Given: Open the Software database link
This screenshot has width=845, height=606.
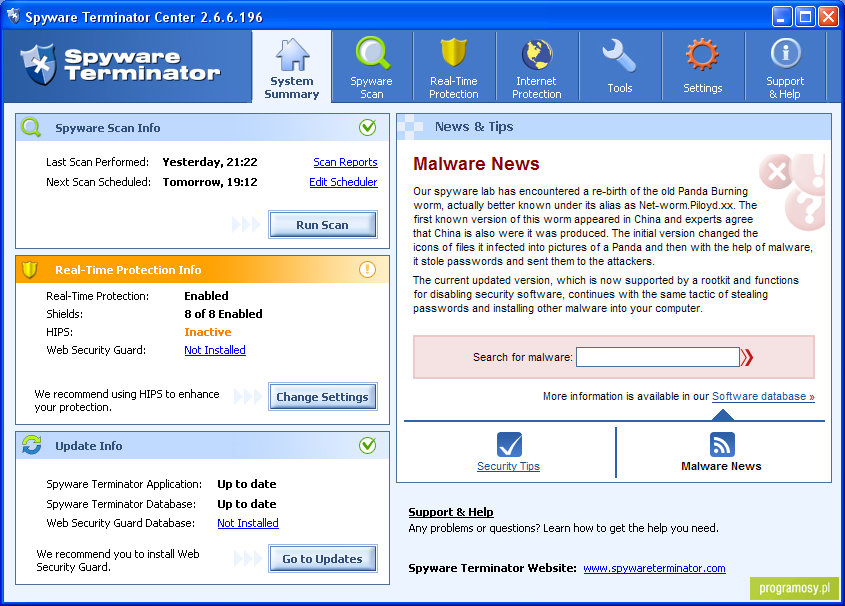Looking at the screenshot, I should [763, 396].
